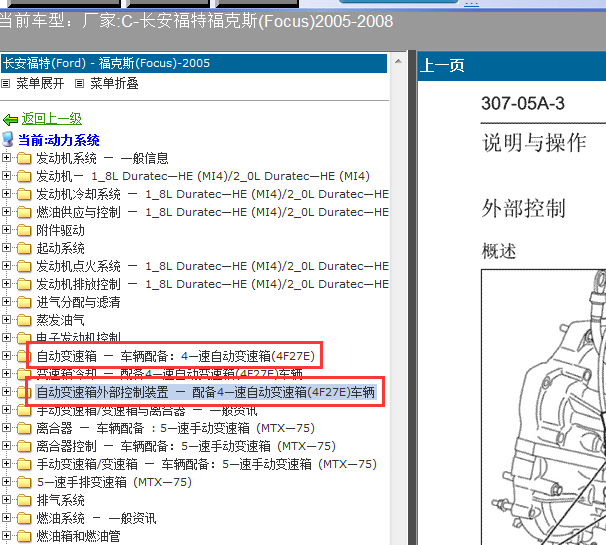
Task: Click folder icon of 5—速手排变速箱
Action: pyautogui.click(x=24, y=483)
